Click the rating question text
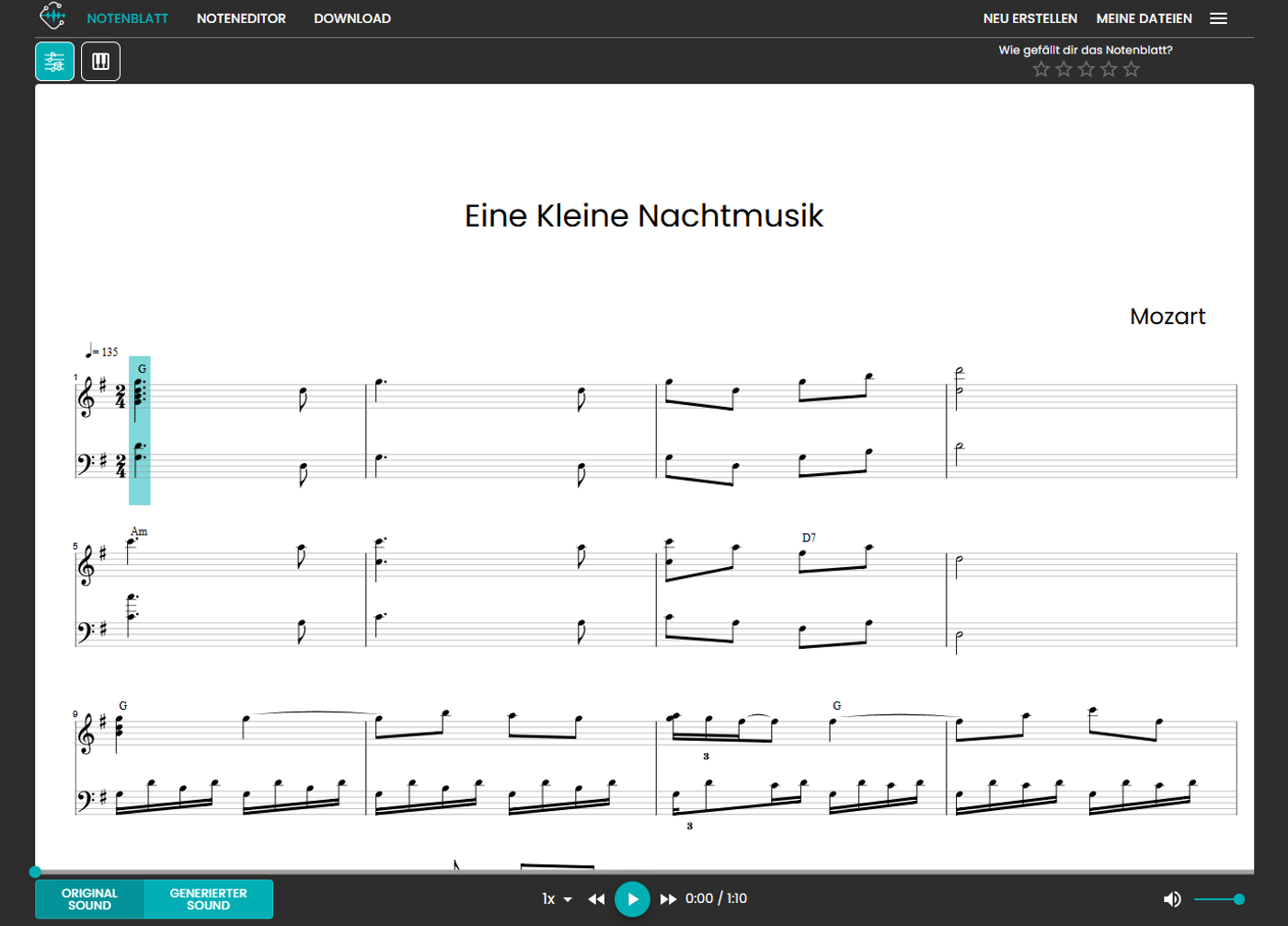 coord(1086,51)
